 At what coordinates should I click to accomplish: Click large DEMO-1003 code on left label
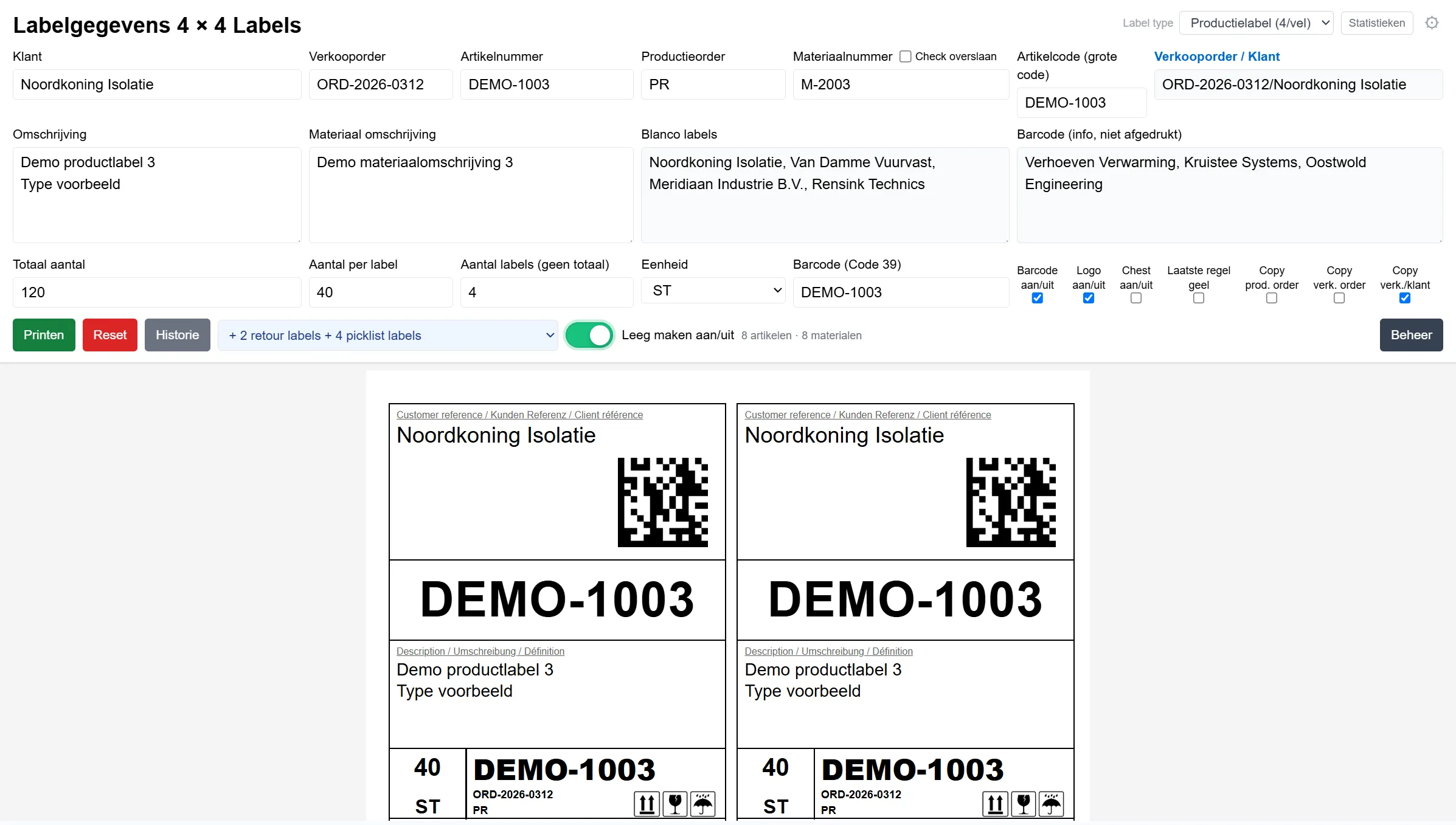[557, 599]
